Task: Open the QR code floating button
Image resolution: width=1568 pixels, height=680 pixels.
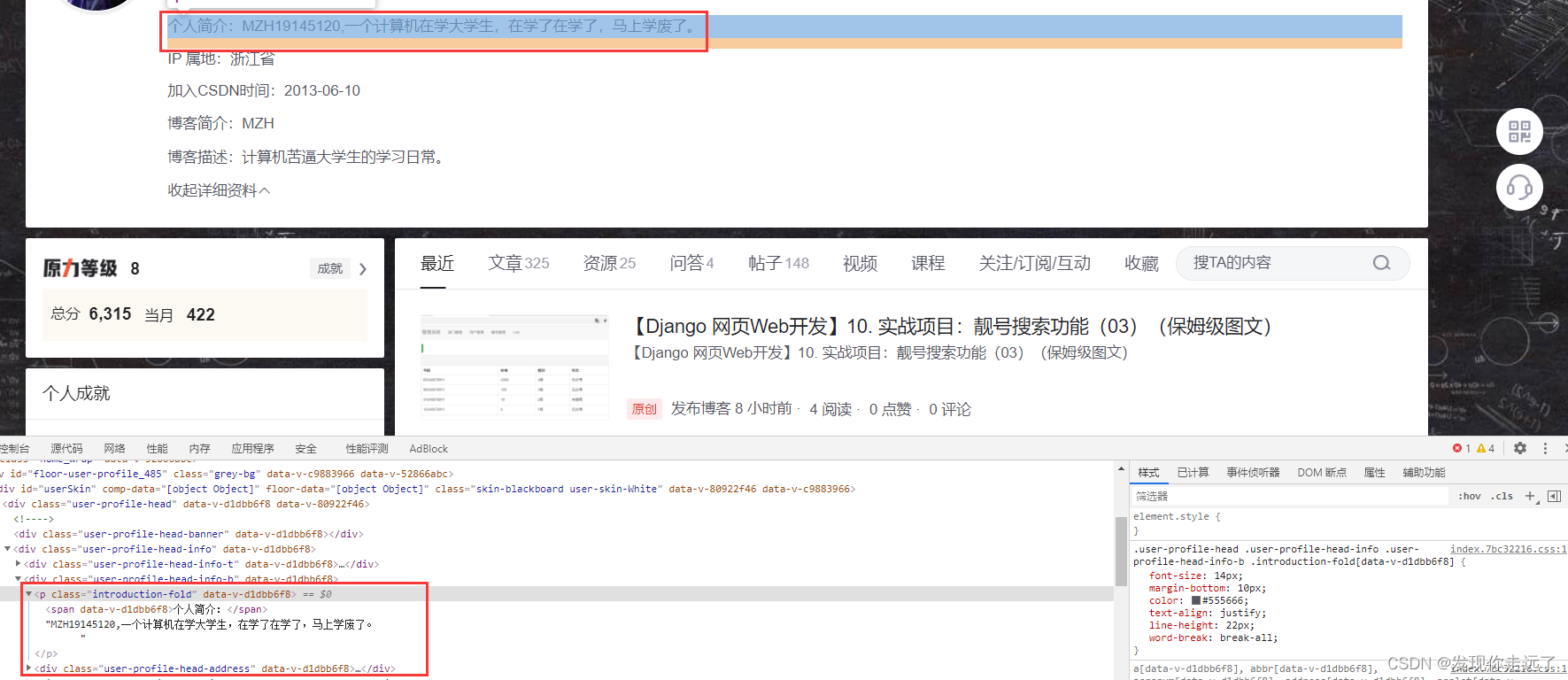Action: pyautogui.click(x=1519, y=132)
